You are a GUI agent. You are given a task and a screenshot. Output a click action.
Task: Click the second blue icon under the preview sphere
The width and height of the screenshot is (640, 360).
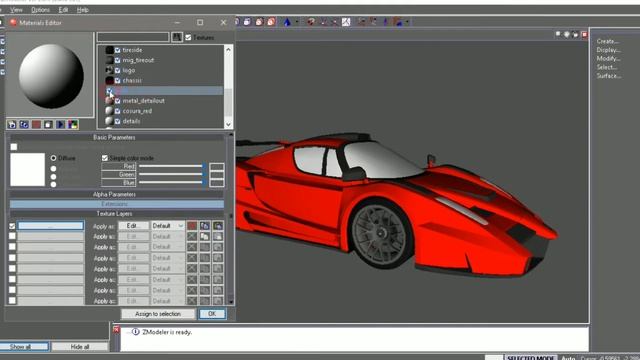click(x=24, y=124)
